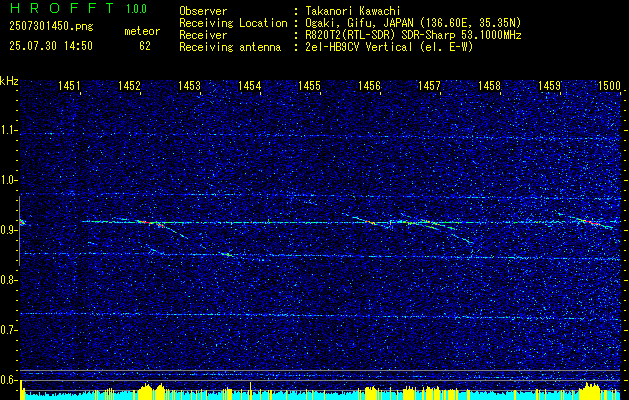Image resolution: width=629 pixels, height=400 pixels.
Task: Select the receiver text R820T2(RTL-SDR) SDR-Sharp 53.1000MHz
Action: pyautogui.click(x=413, y=35)
